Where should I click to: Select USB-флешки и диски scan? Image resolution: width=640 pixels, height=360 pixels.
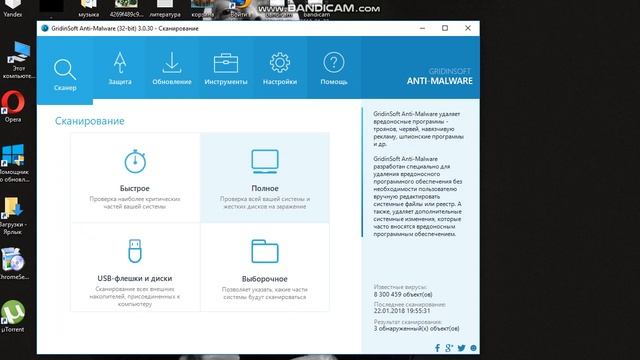pos(135,267)
